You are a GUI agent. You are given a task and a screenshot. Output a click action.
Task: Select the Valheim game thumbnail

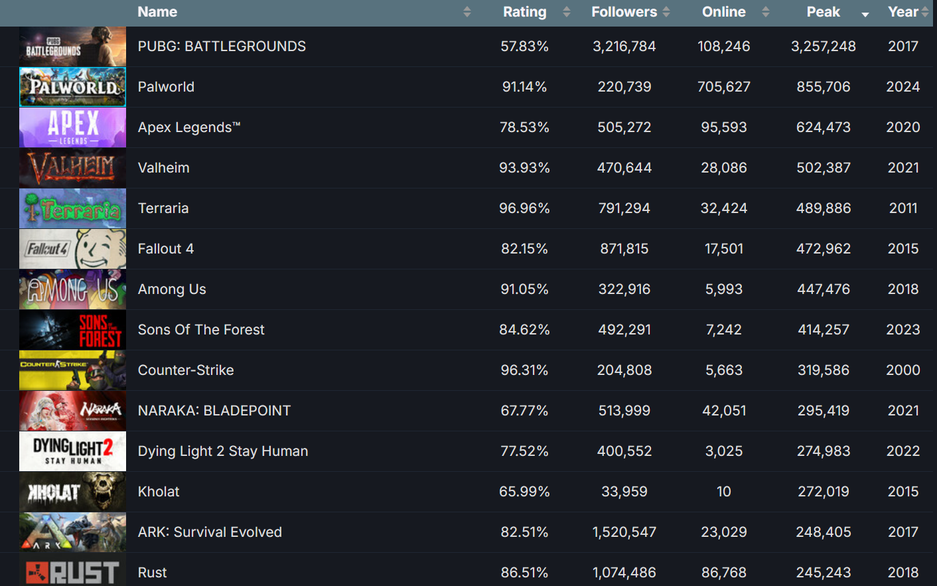coord(72,168)
